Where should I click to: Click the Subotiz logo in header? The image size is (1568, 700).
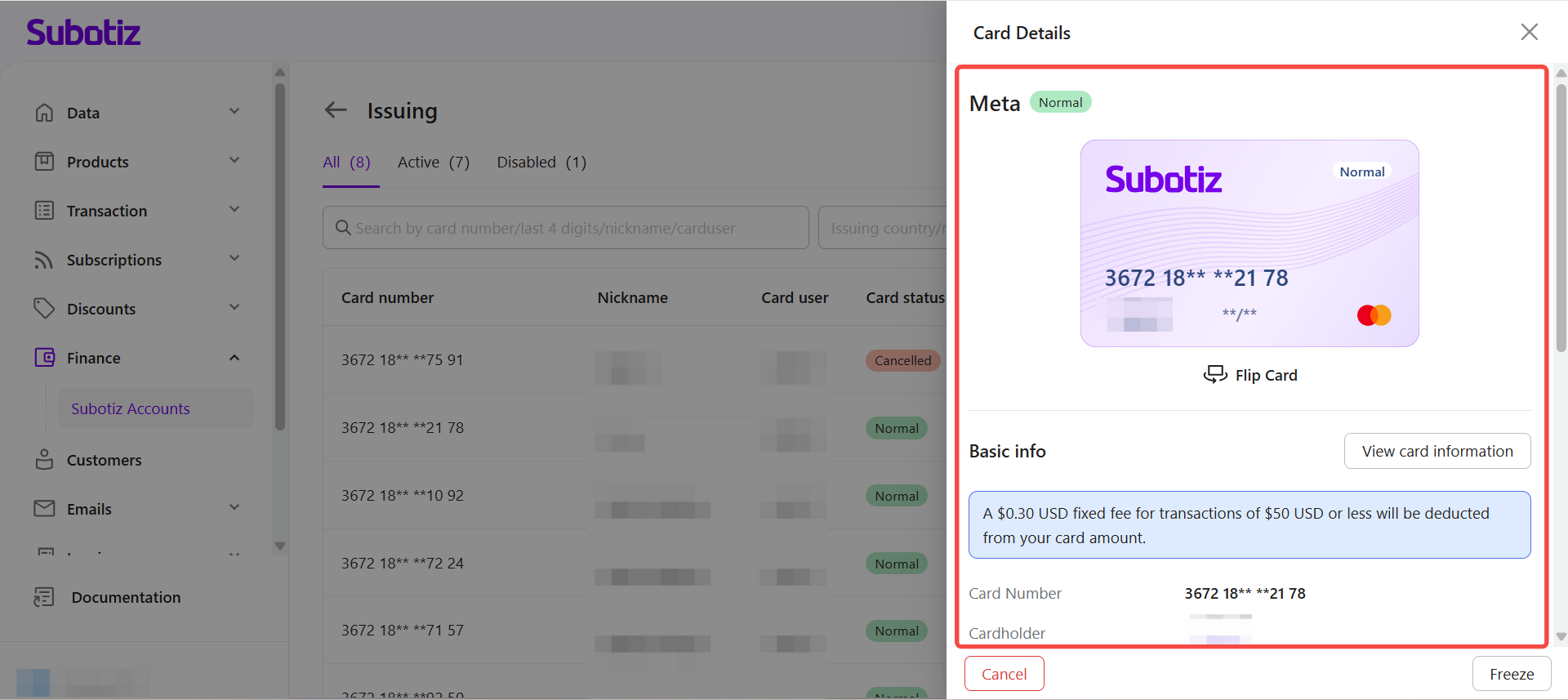point(83,33)
